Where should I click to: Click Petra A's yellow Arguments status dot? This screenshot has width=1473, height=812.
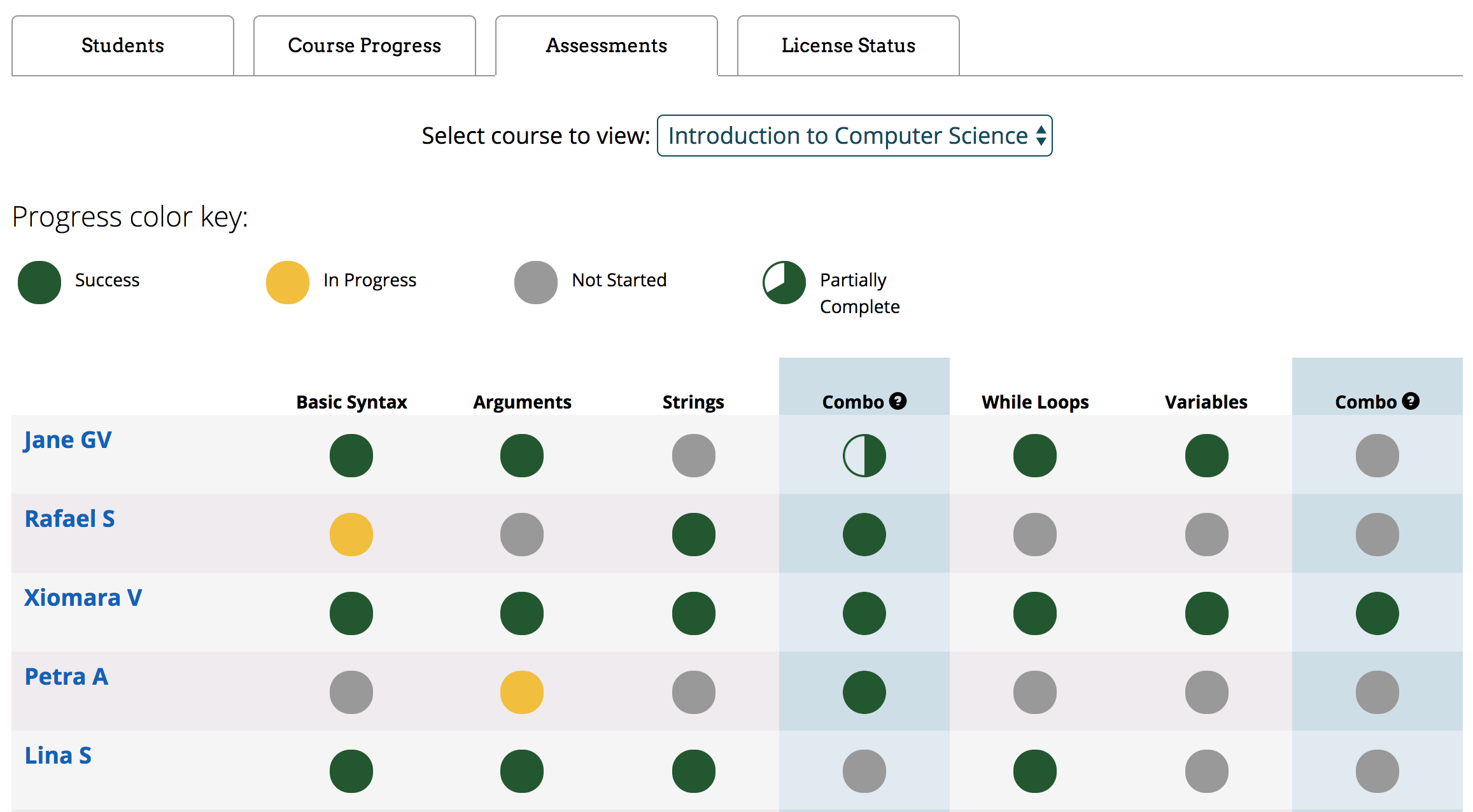521,692
